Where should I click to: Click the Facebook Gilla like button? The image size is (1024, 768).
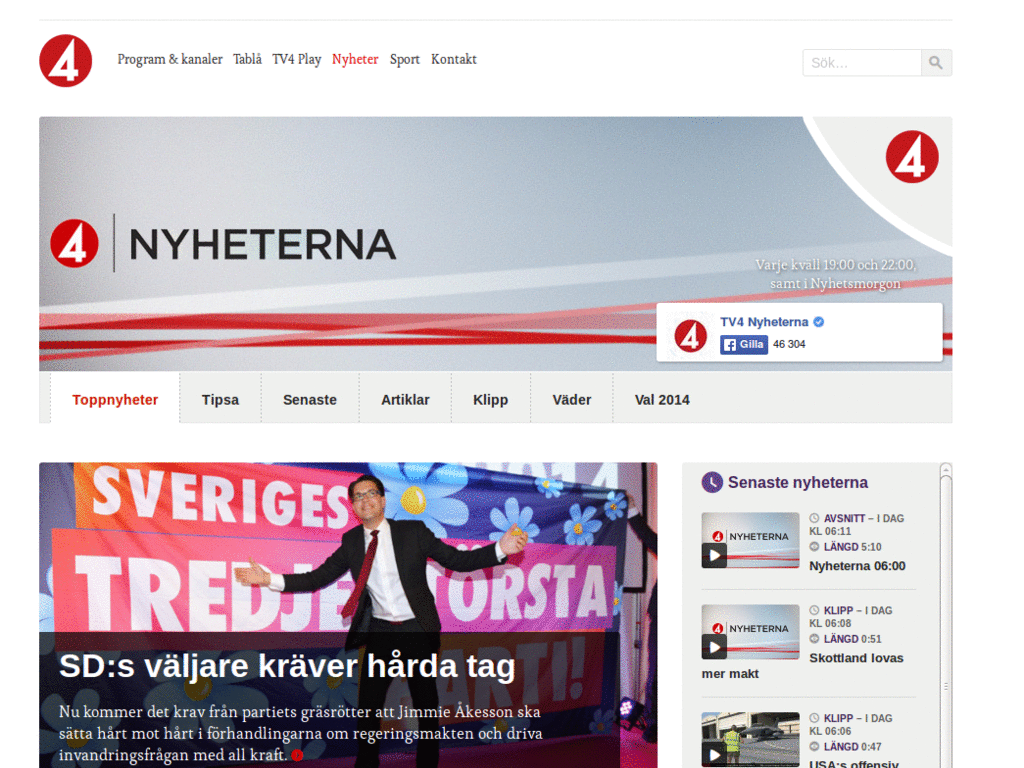(x=744, y=344)
